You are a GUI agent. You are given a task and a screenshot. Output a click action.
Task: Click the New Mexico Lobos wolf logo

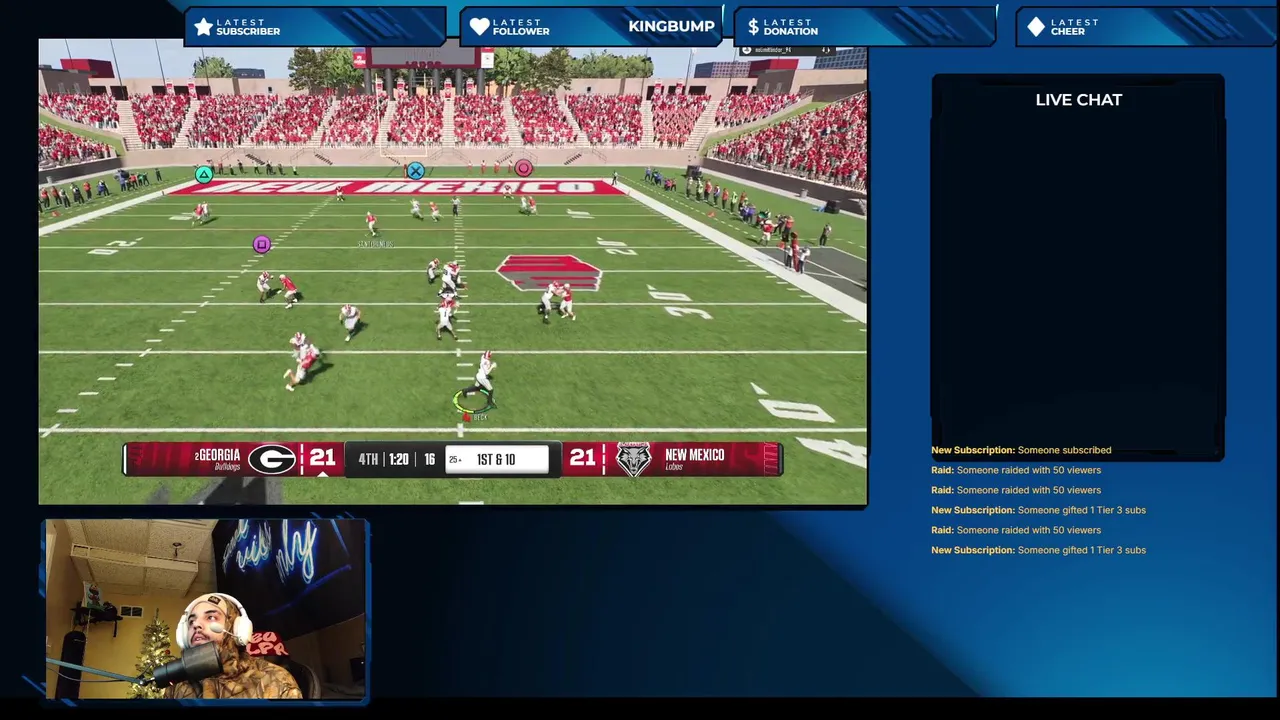633,459
